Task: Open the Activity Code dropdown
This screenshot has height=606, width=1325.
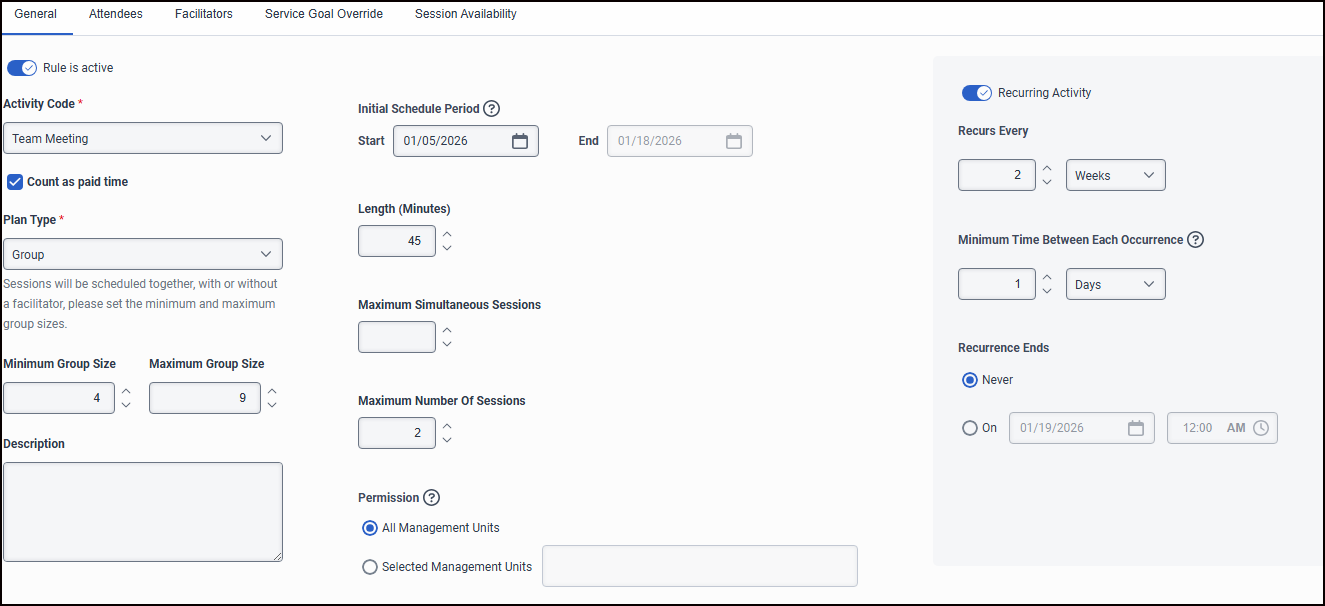Action: [x=143, y=139]
